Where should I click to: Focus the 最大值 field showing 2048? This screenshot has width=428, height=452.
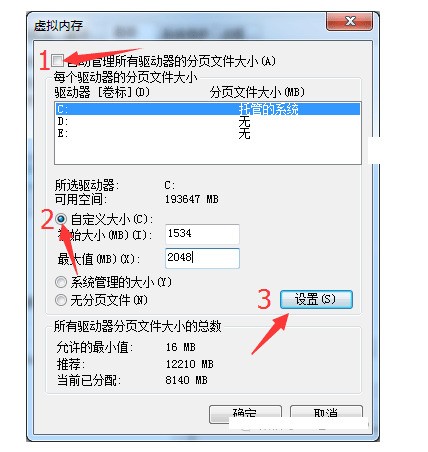click(202, 258)
